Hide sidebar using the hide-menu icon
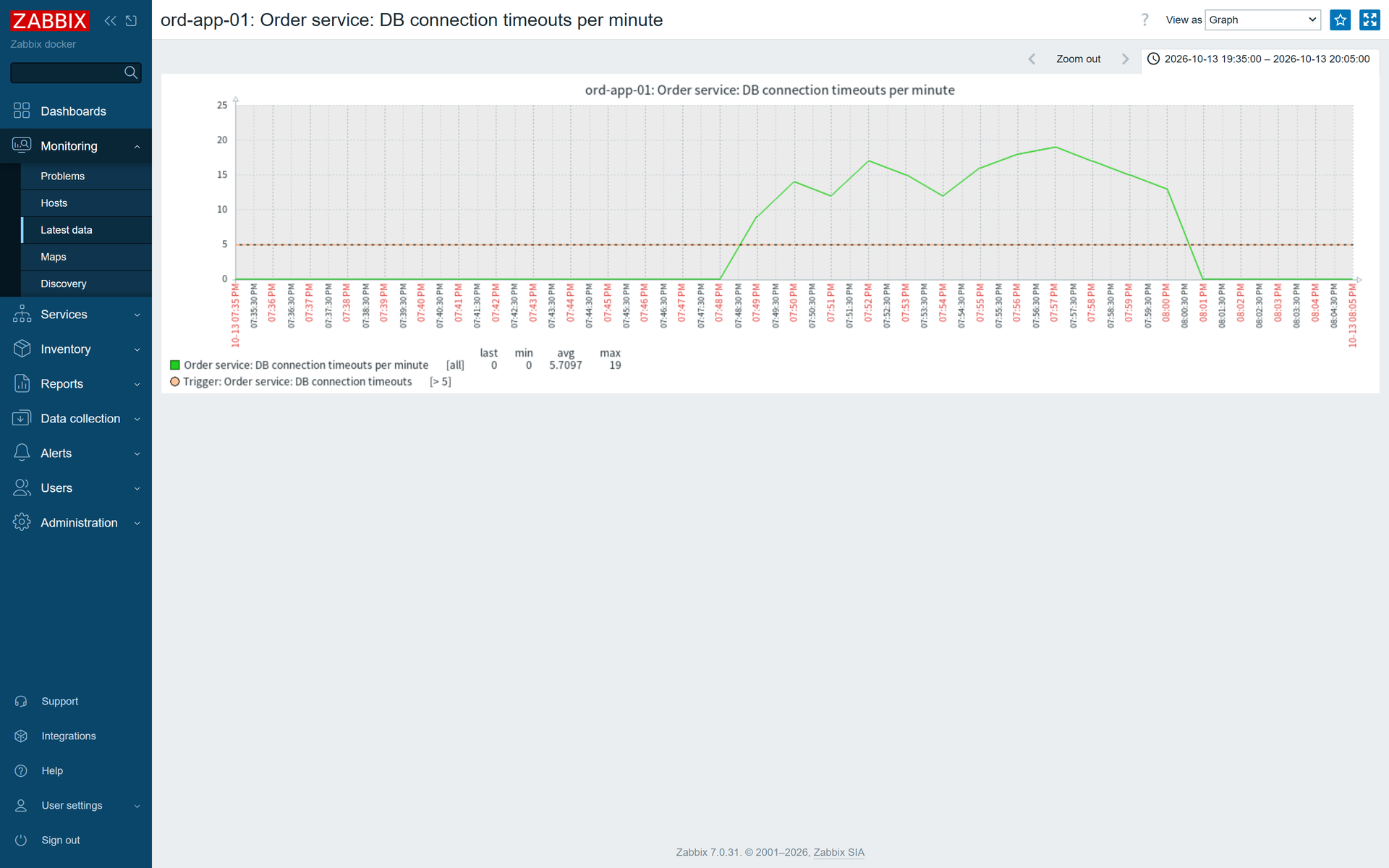 [x=131, y=21]
